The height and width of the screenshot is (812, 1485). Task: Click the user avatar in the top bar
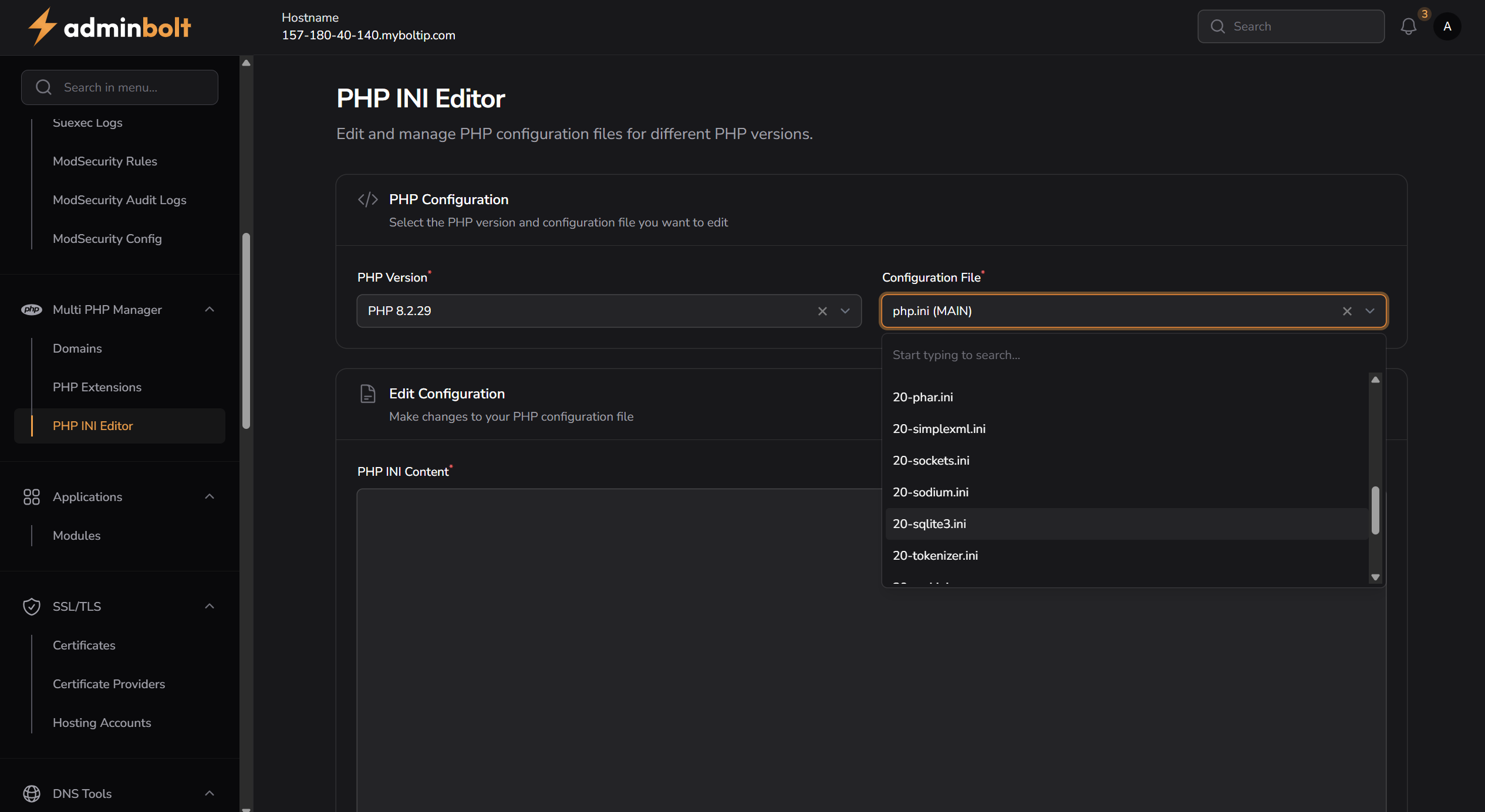coord(1447,26)
